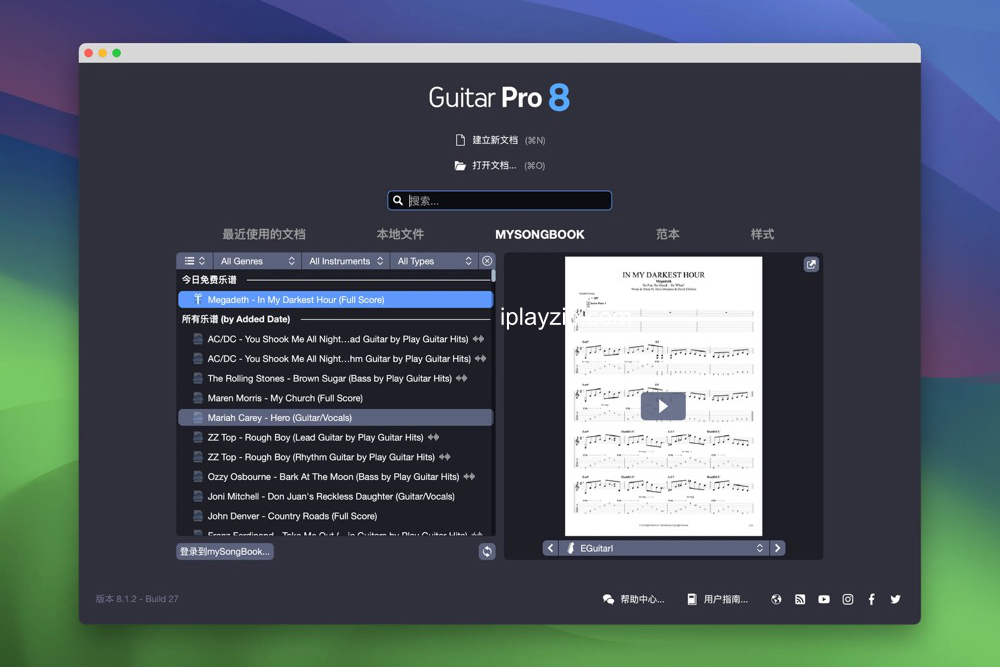Open the Instagram icon
1000x667 pixels.
848,599
